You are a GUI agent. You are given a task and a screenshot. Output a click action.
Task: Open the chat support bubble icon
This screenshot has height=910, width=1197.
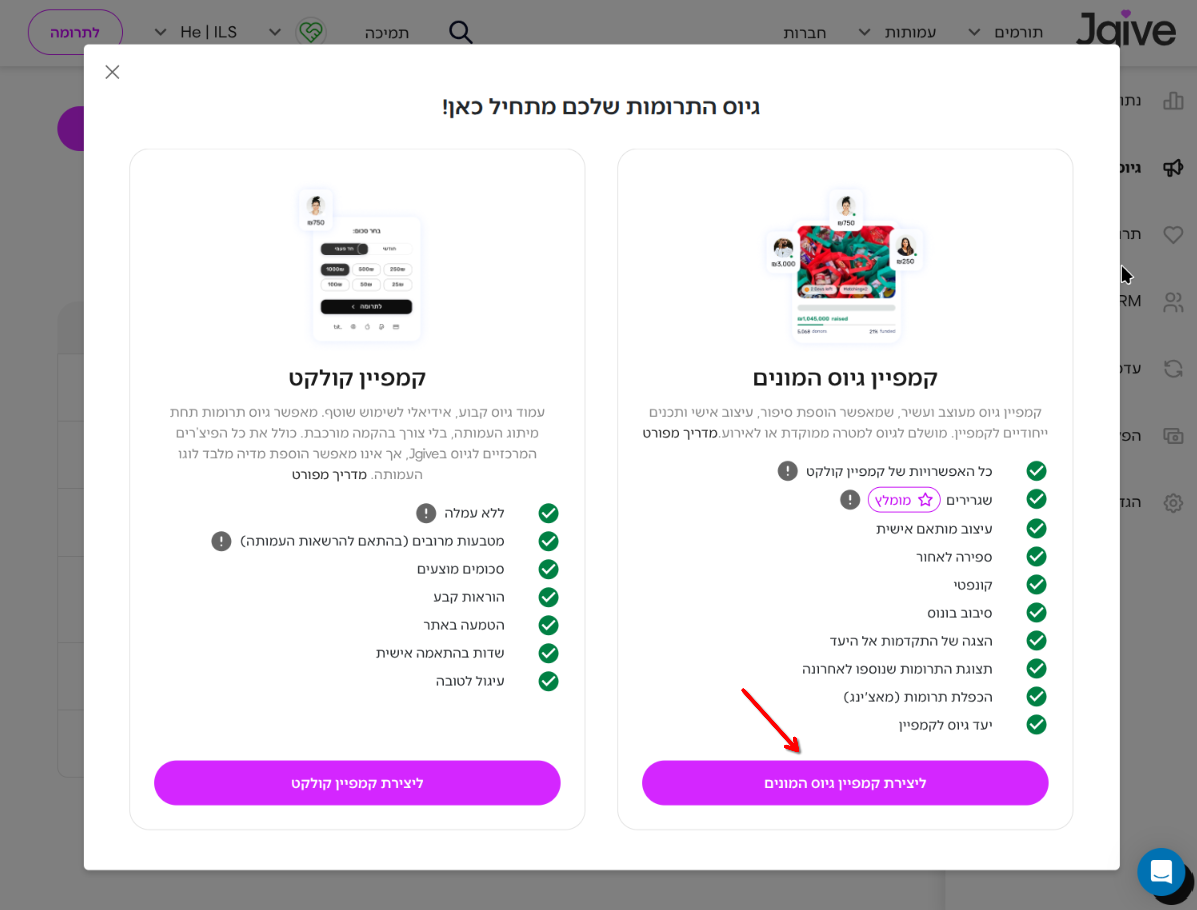1160,871
